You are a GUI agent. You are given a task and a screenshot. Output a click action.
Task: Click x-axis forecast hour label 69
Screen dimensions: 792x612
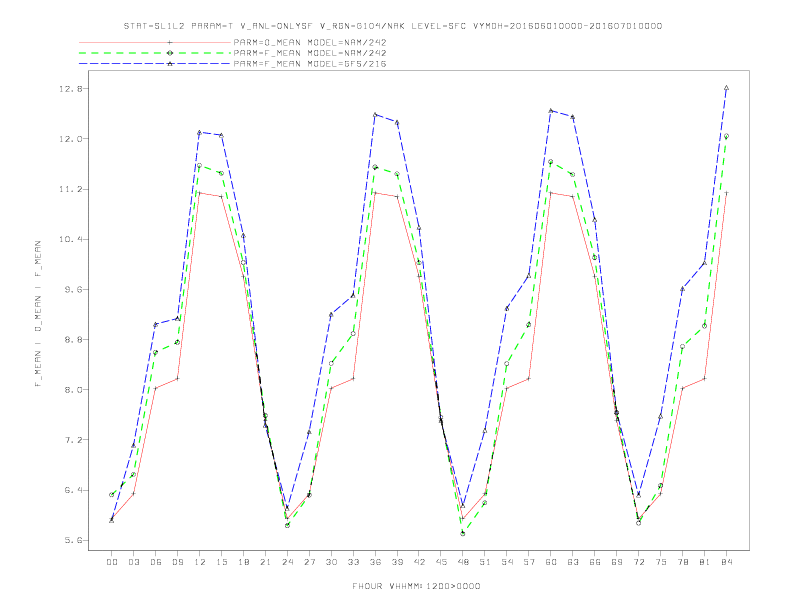pos(617,562)
